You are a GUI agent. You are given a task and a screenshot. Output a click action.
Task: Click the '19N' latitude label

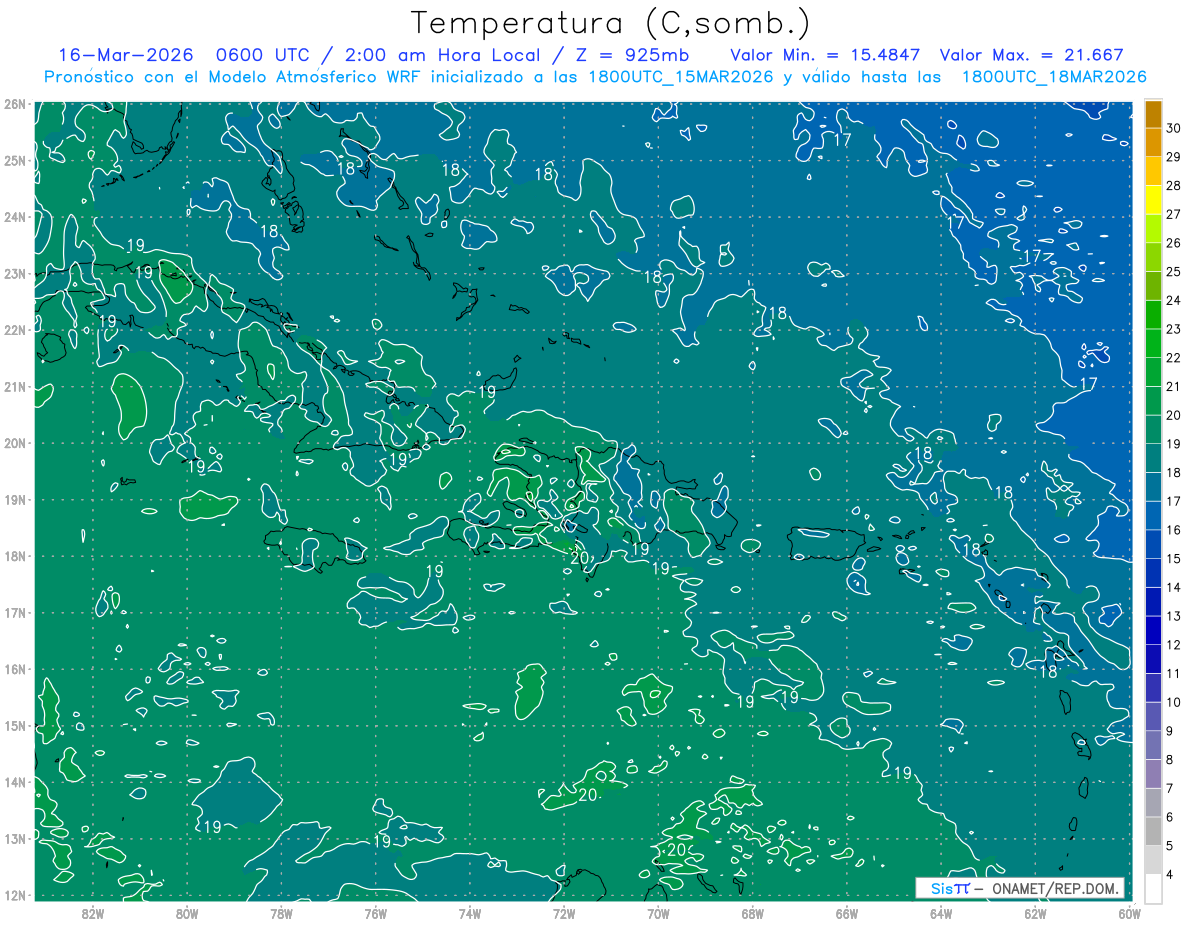tap(15, 500)
